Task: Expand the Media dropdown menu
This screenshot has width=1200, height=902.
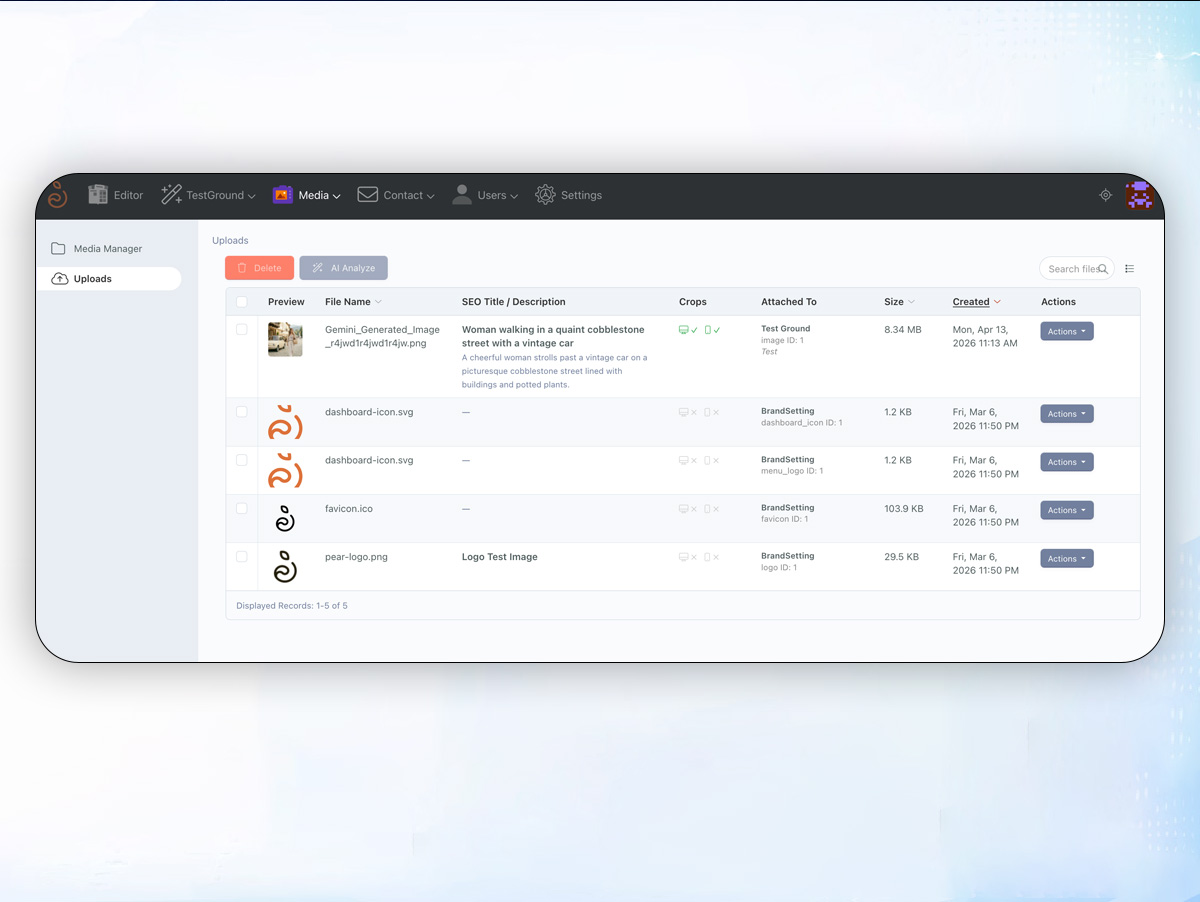Action: click(307, 195)
